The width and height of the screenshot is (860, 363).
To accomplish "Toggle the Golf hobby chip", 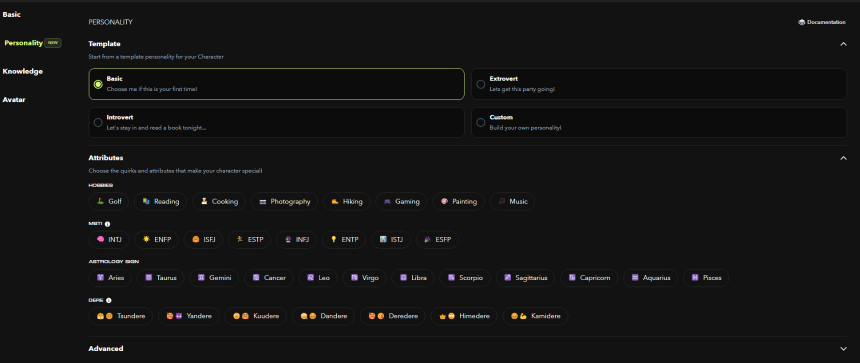I will point(109,201).
